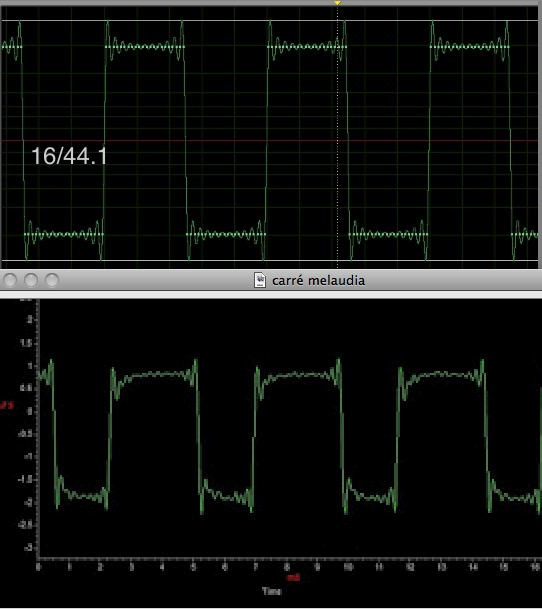Click the first gray traffic-light window button
Image resolution: width=542 pixels, height=609 pixels.
(x=10, y=280)
